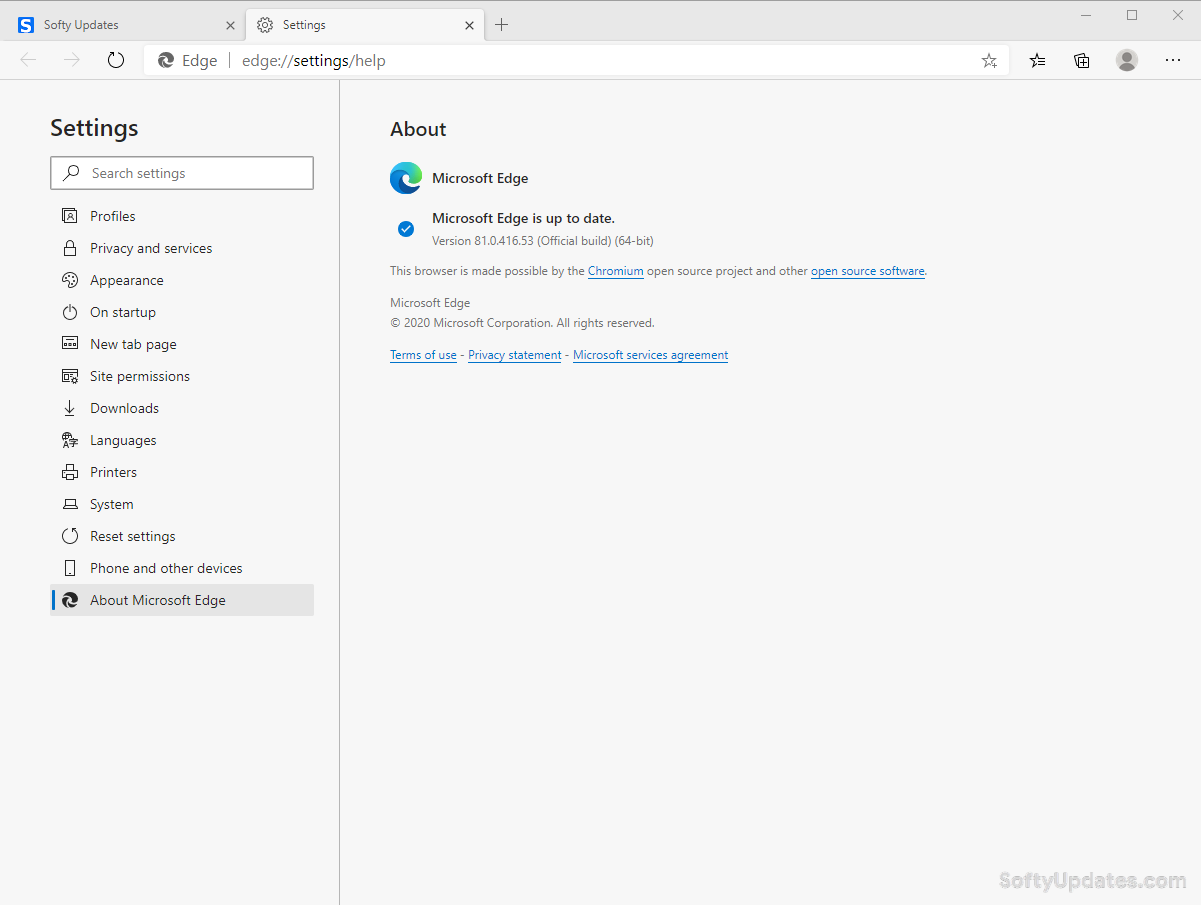Viewport: 1201px width, 905px height.
Task: Open the Settings and more menu
Action: coord(1173,60)
